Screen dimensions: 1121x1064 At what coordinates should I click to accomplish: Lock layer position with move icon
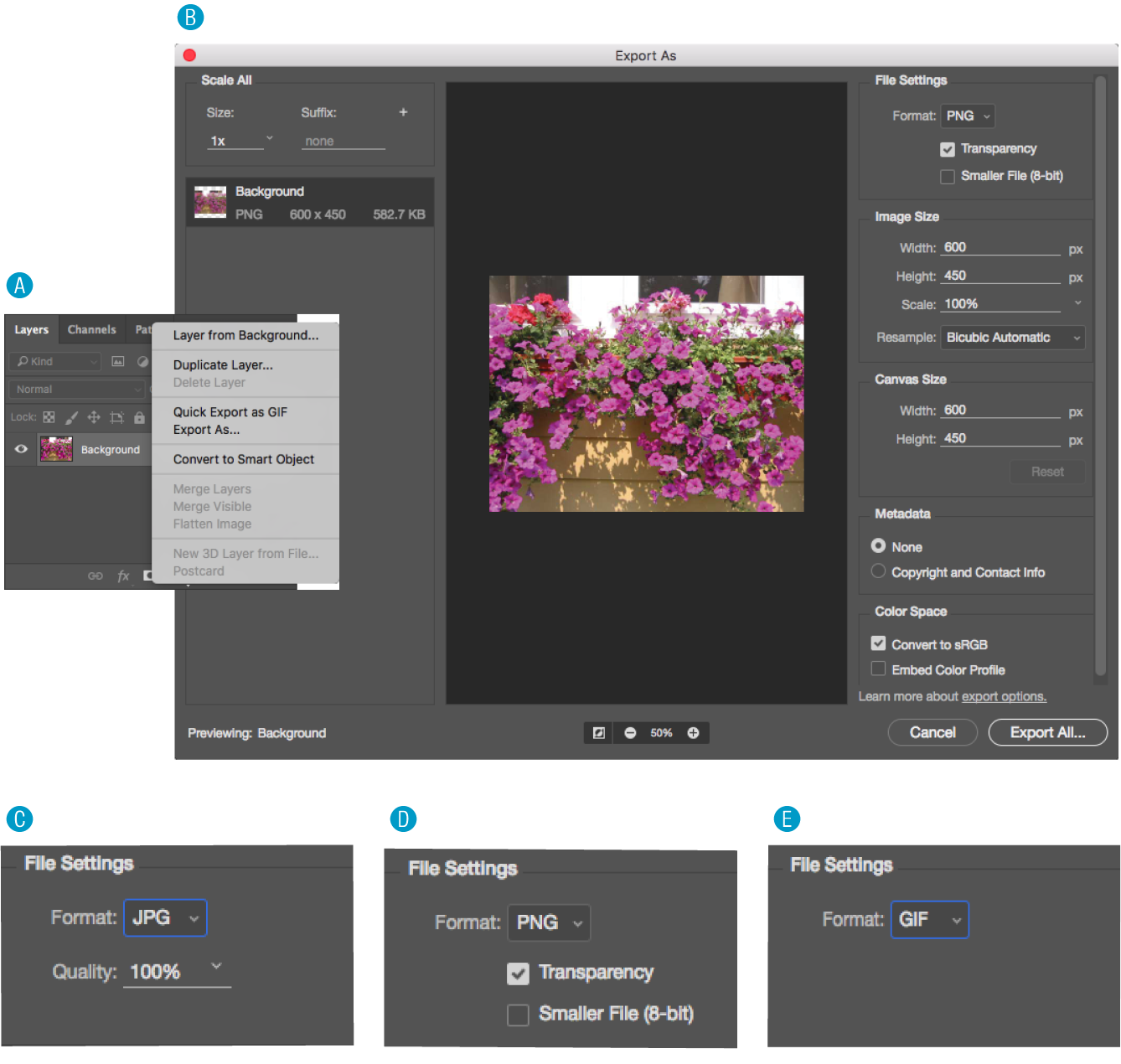[x=94, y=417]
